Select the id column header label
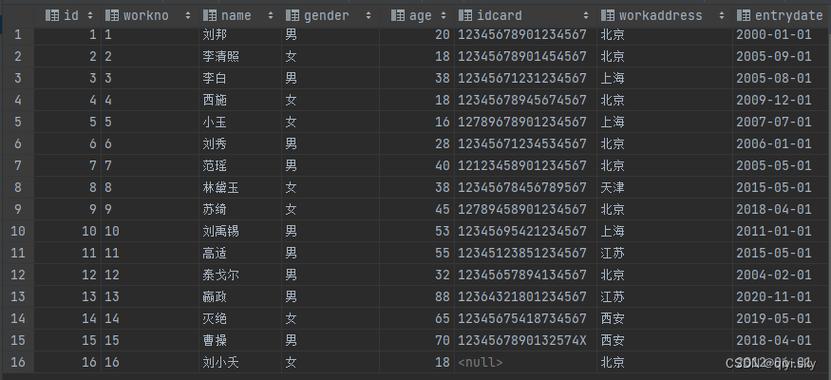831x380 pixels. 71,16
